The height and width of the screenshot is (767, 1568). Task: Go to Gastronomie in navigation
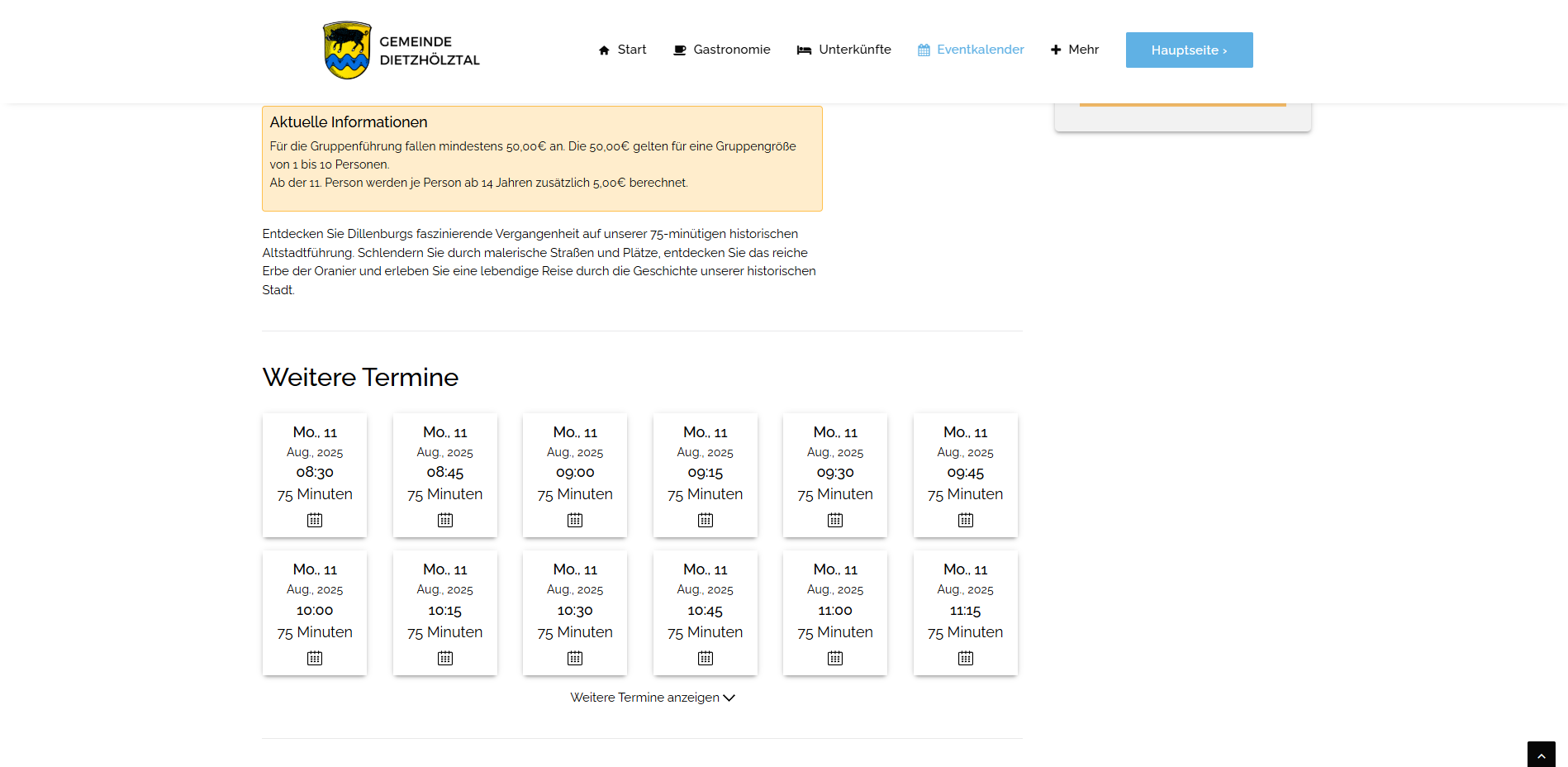(722, 50)
